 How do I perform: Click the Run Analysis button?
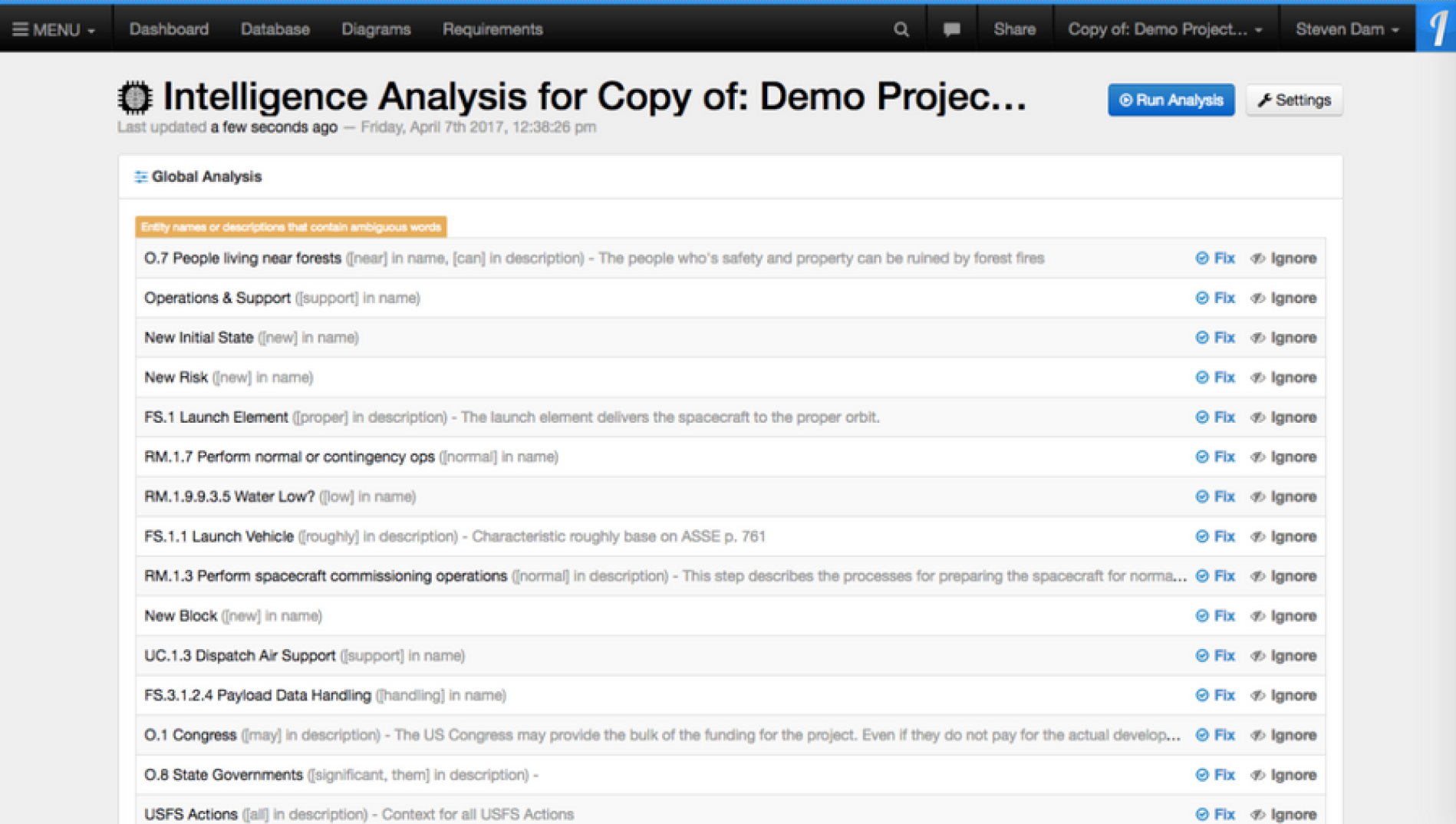tap(1171, 101)
